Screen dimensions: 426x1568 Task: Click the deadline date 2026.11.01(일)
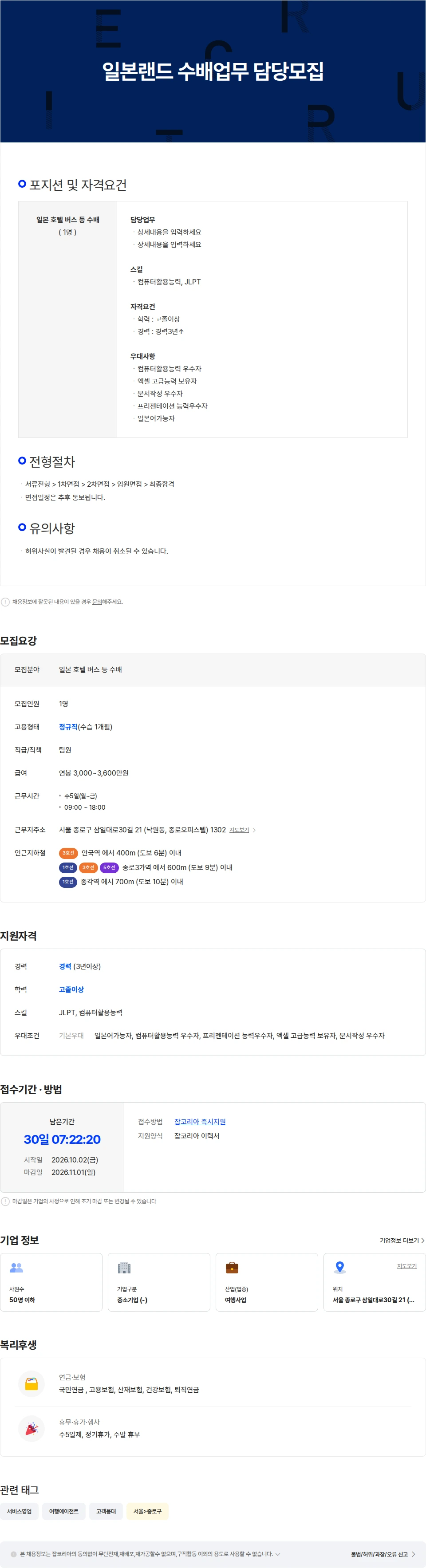coord(73,1172)
